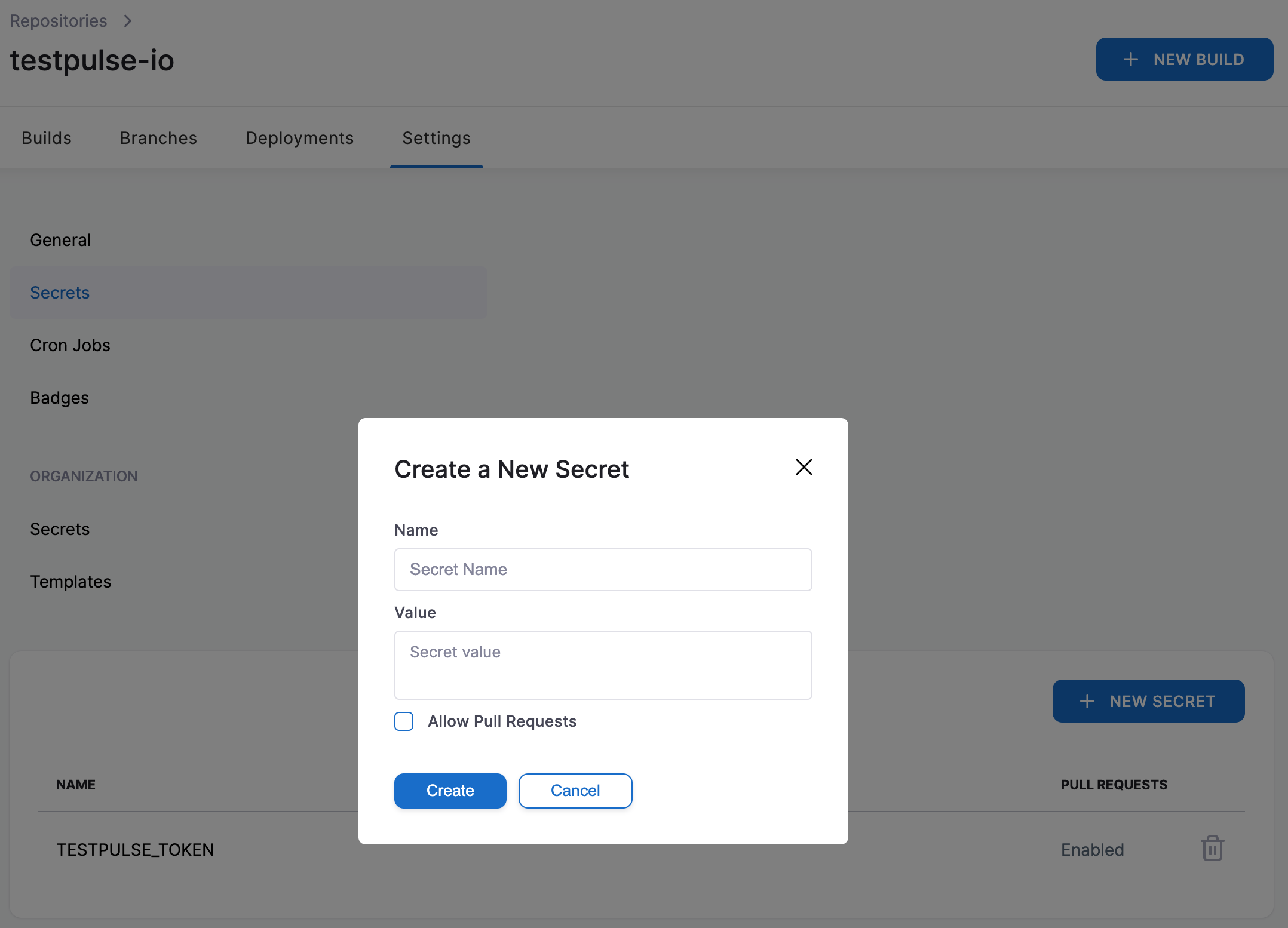Click the plus icon on NEW BUILD
Image resolution: width=1288 pixels, height=928 pixels.
coord(1130,59)
